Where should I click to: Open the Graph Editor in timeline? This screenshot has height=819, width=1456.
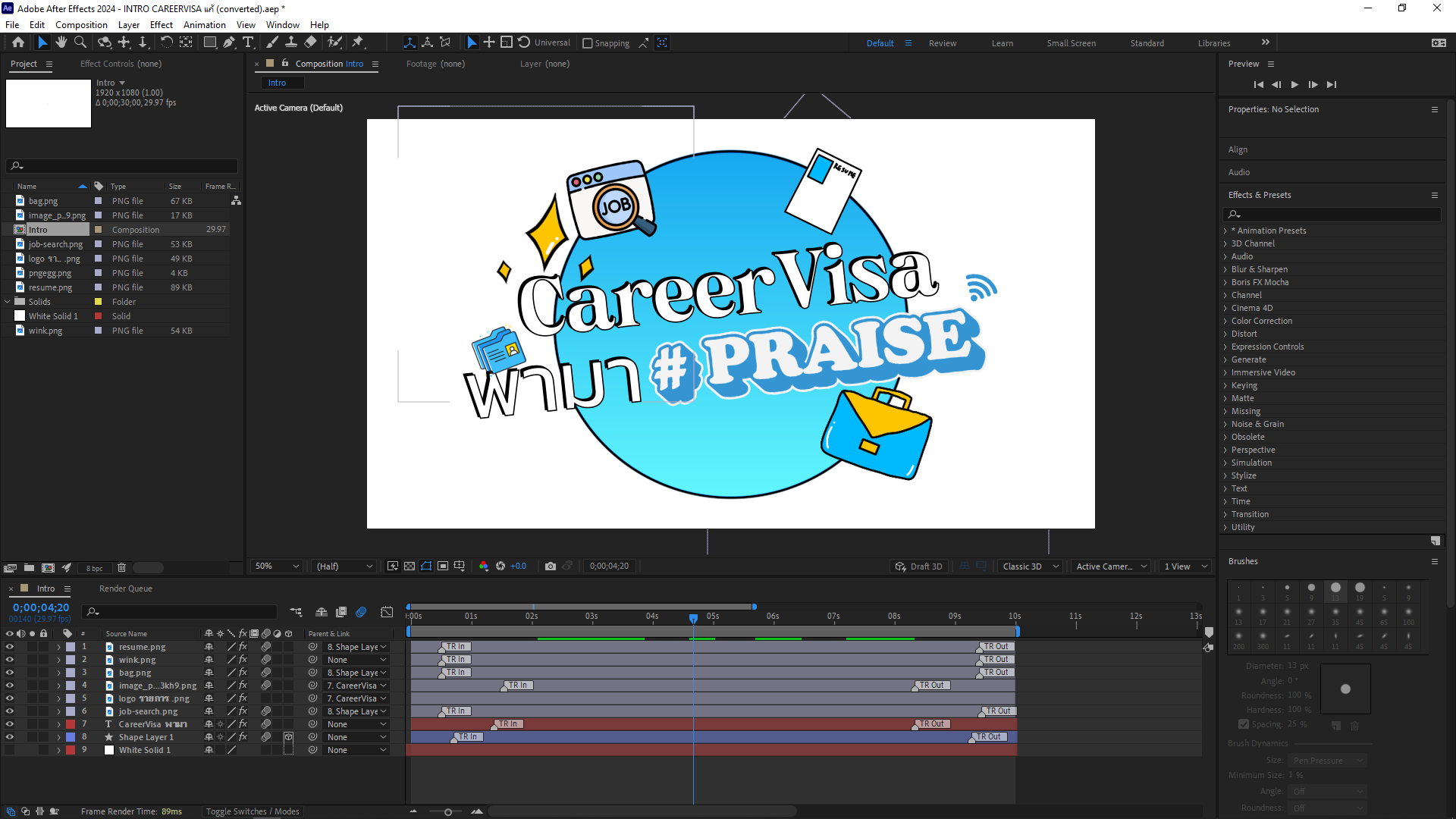(387, 612)
